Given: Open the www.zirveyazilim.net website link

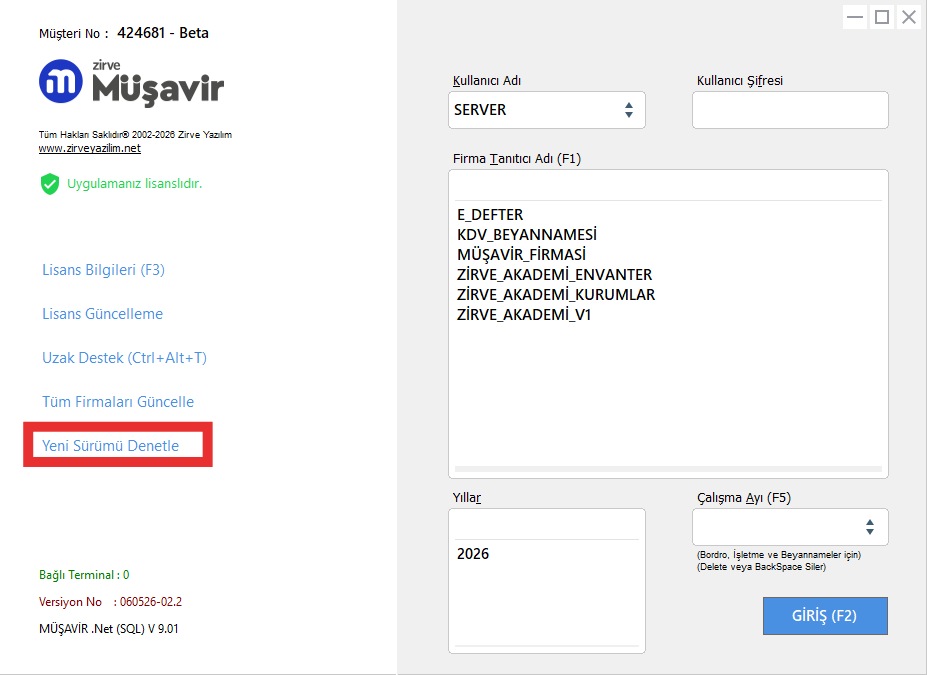Looking at the screenshot, I should [x=90, y=148].
